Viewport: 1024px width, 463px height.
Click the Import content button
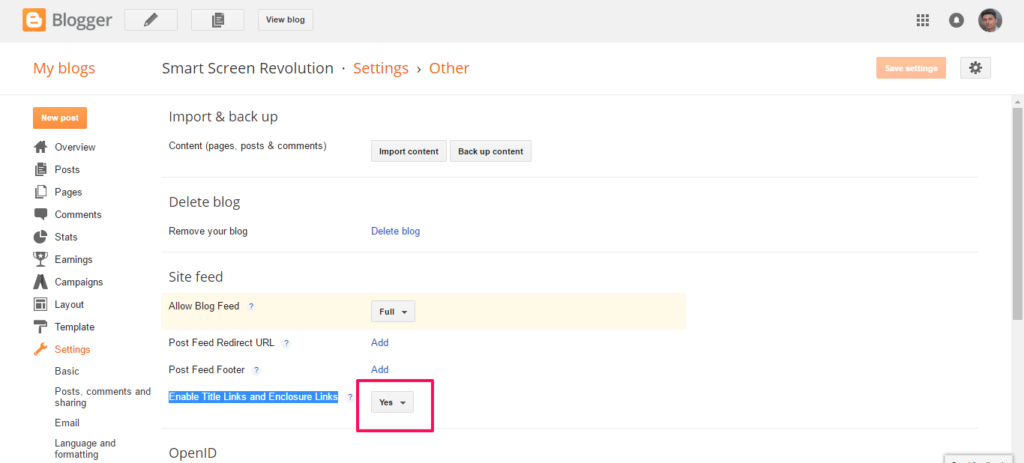(x=409, y=151)
